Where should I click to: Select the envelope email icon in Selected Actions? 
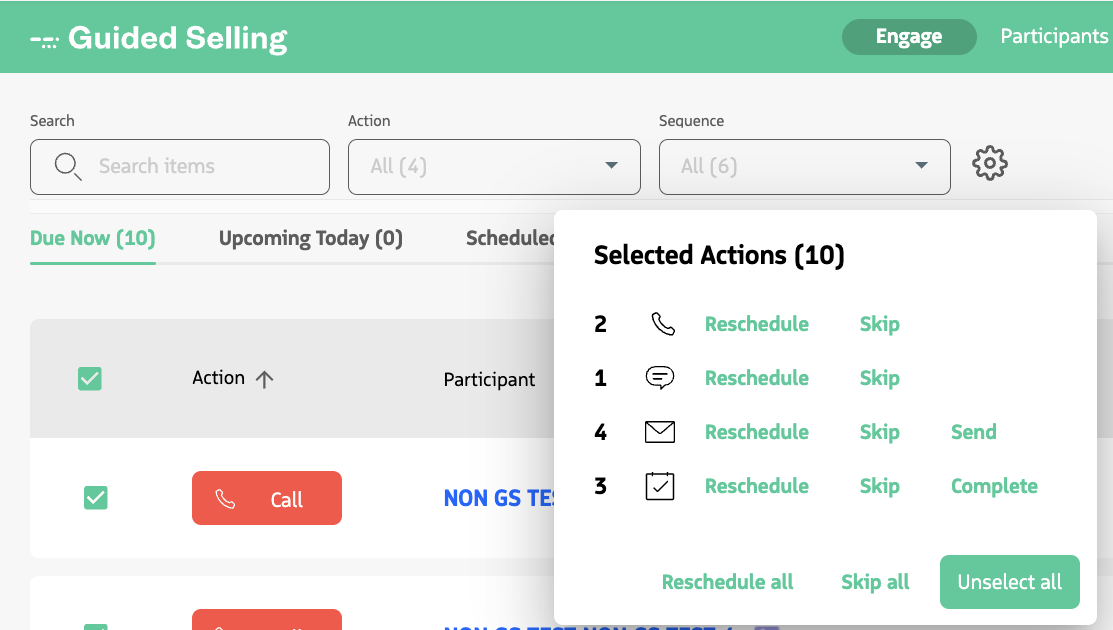click(660, 431)
